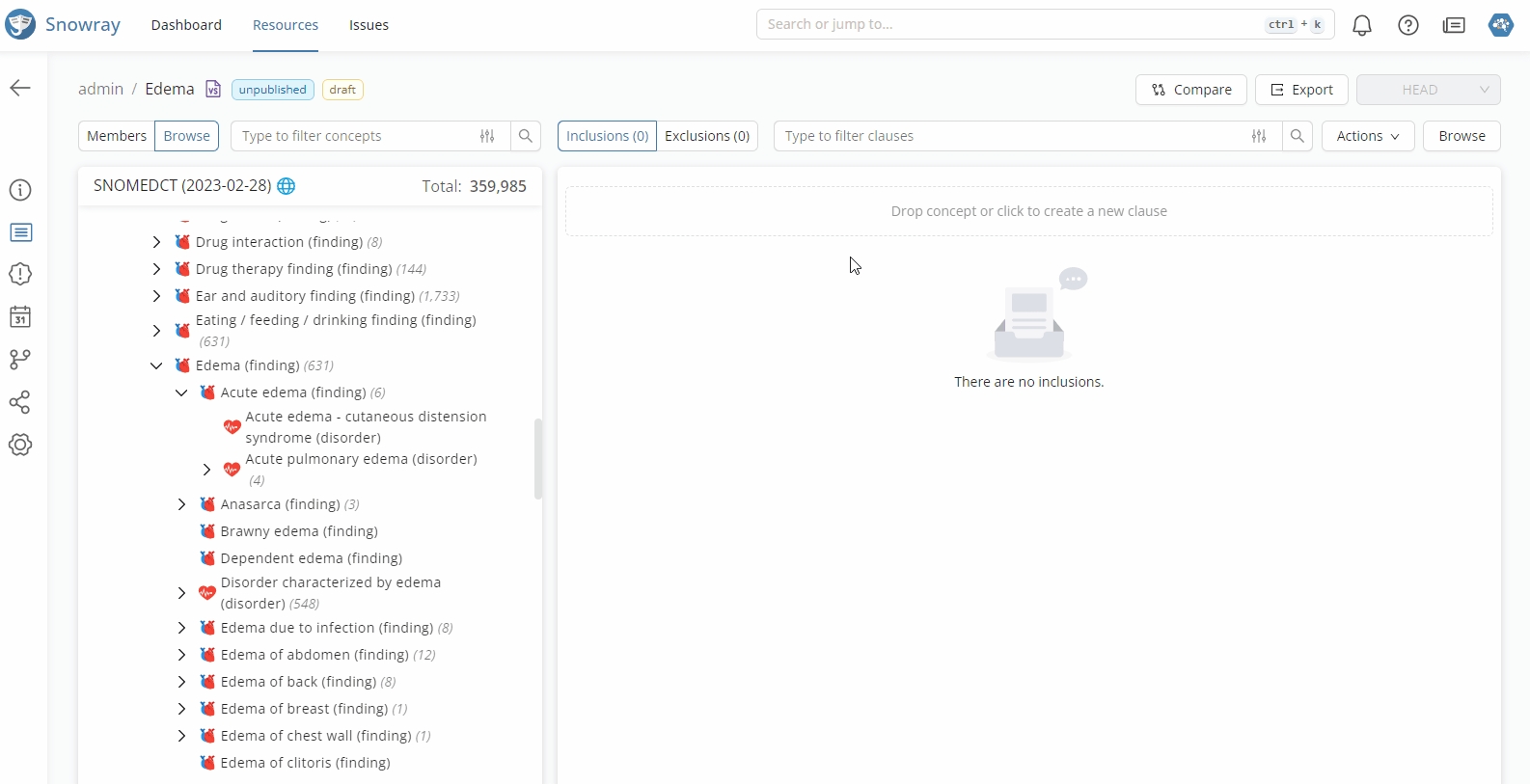This screenshot has width=1530, height=784.
Task: Open the info icon in left sidebar
Action: (20, 190)
